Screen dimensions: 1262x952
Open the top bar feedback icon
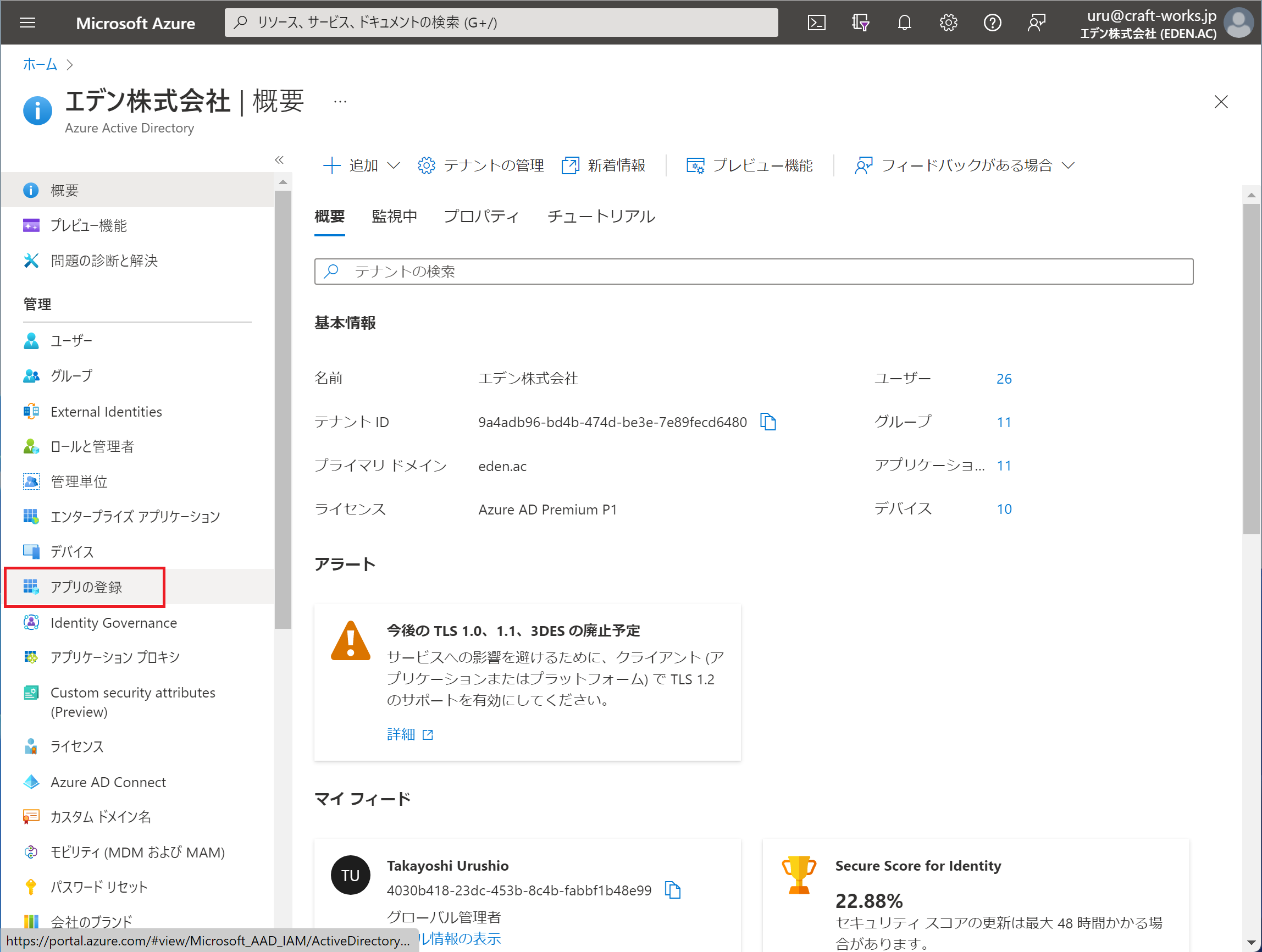[x=1036, y=23]
